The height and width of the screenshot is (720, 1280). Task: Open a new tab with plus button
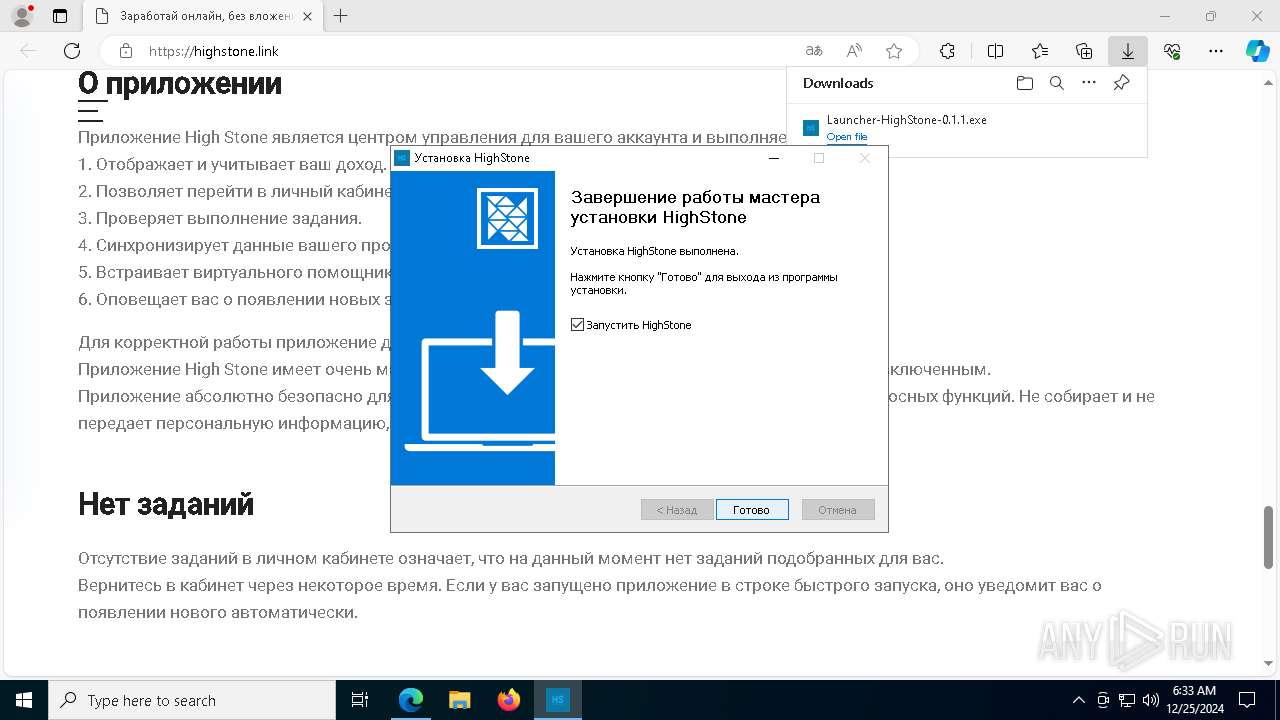[341, 16]
